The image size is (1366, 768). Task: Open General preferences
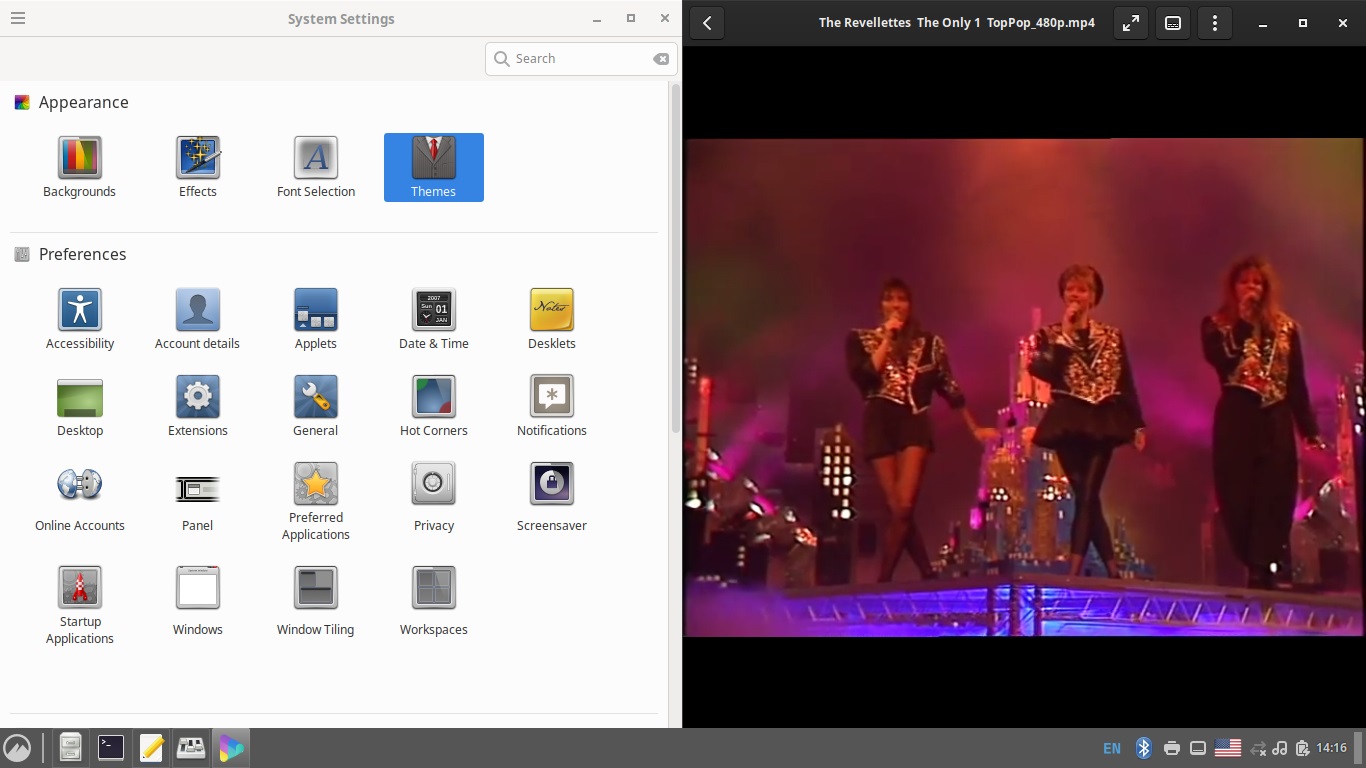pos(316,407)
